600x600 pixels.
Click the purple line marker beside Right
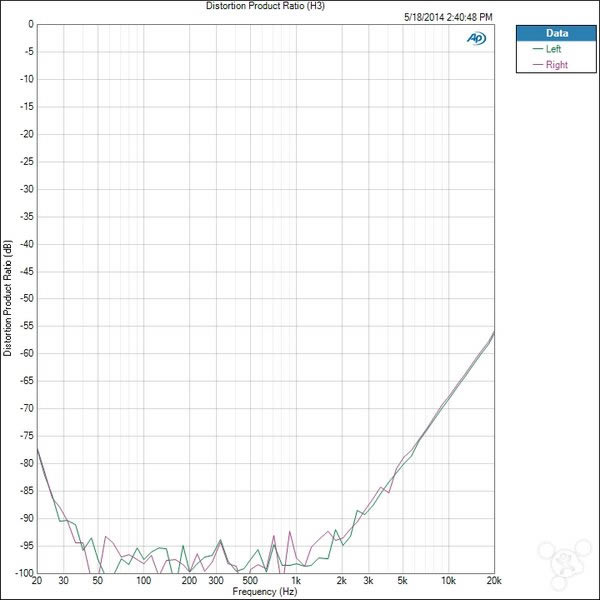pyautogui.click(x=537, y=64)
